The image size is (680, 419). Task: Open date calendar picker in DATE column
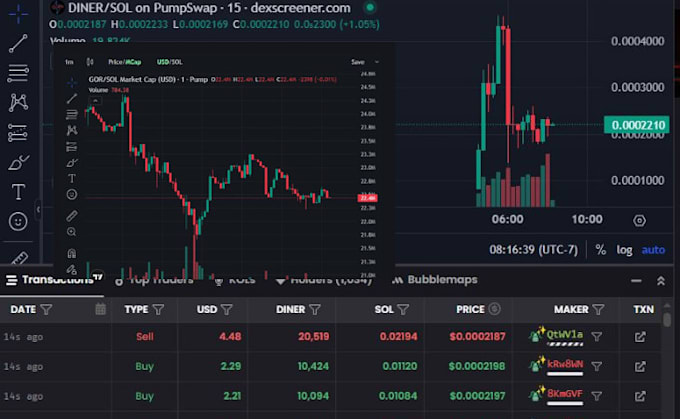100,309
